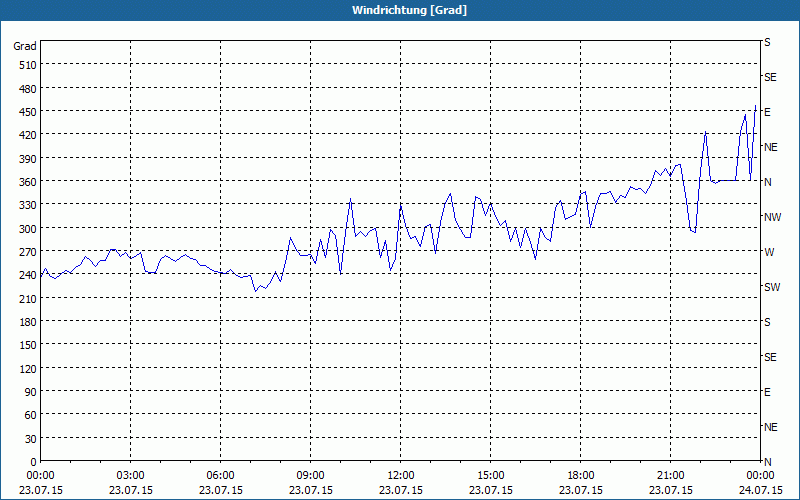
Task: Pick the 420 axis value
Action: pos(29,135)
